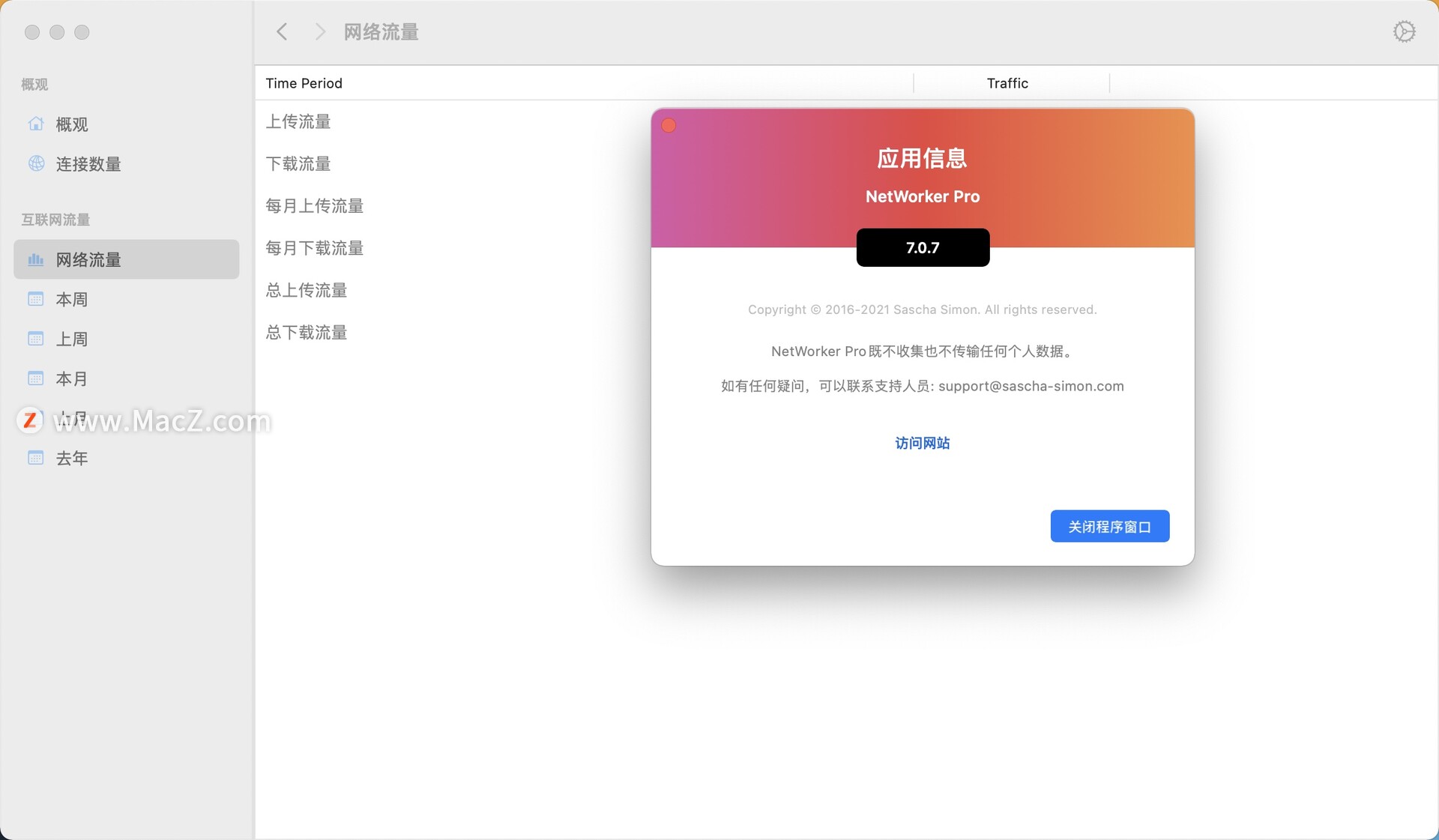This screenshot has width=1439, height=840.
Task: Click the NetWorker Pro title in dialog
Action: [923, 196]
